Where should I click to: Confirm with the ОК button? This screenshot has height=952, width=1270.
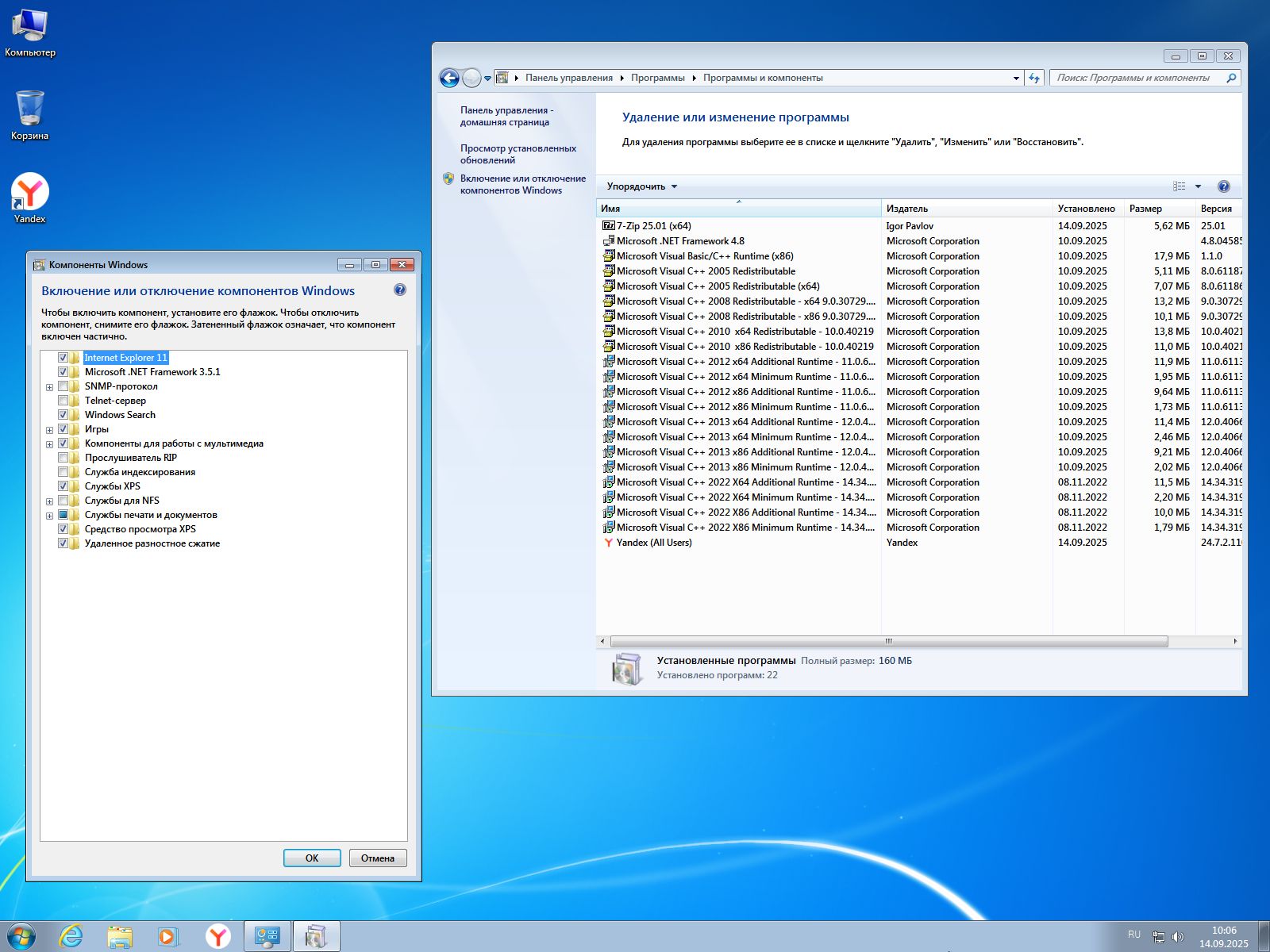coord(312,858)
